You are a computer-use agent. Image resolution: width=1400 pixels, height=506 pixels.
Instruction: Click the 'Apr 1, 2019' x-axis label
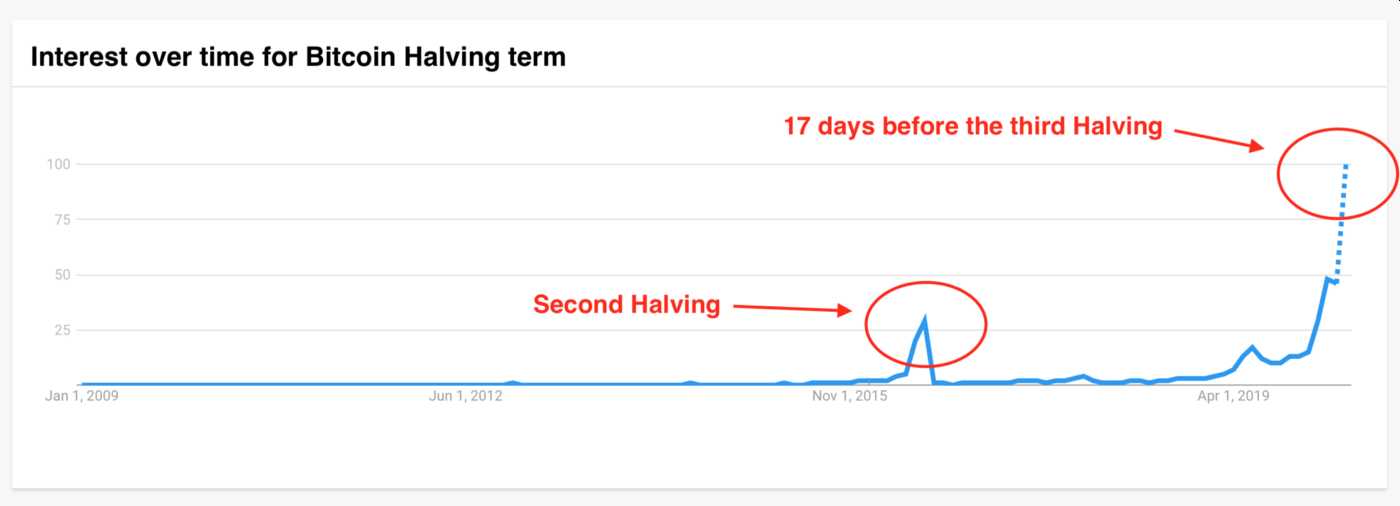[x=1233, y=397]
